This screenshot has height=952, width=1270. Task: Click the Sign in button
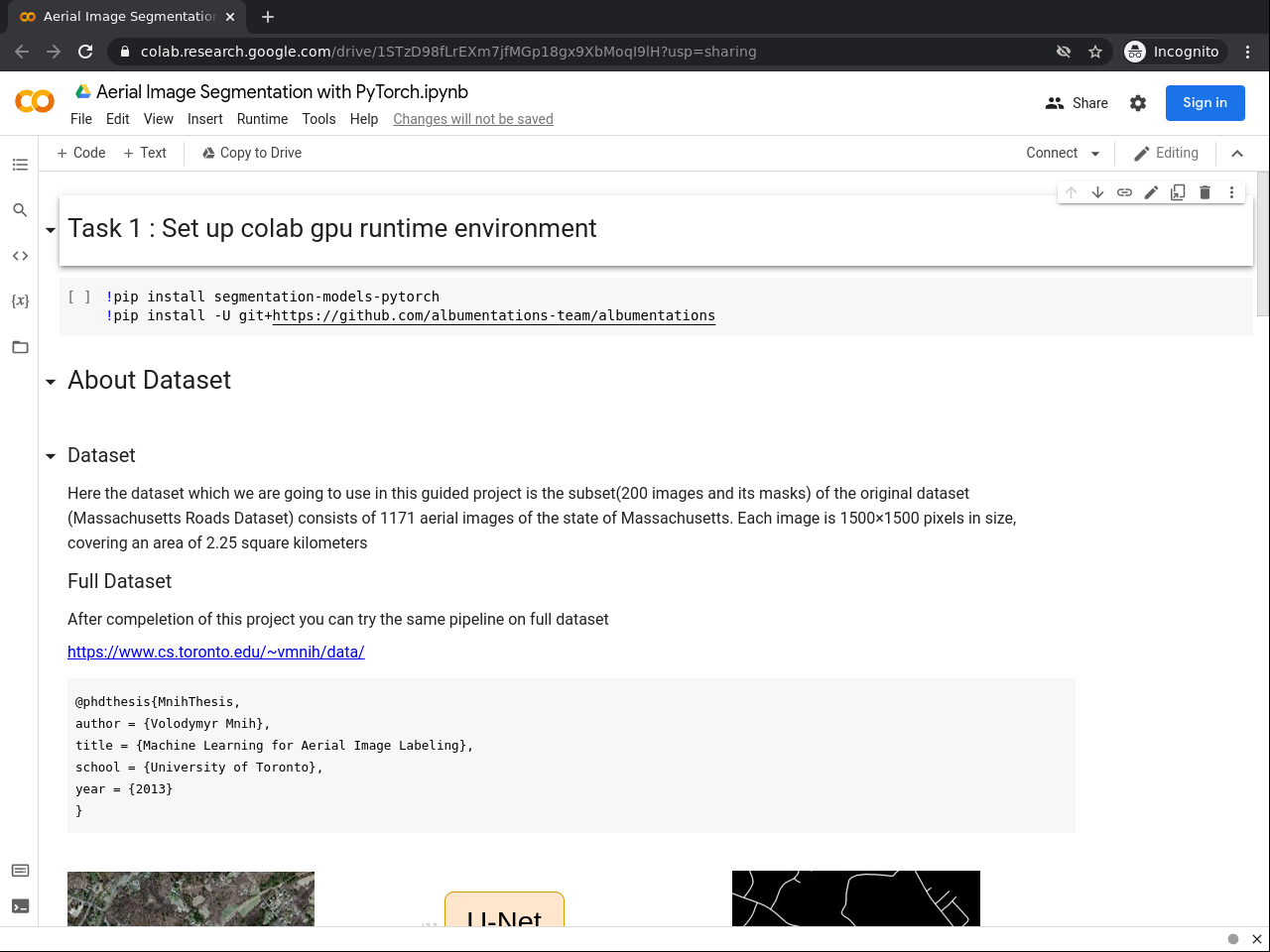1205,103
